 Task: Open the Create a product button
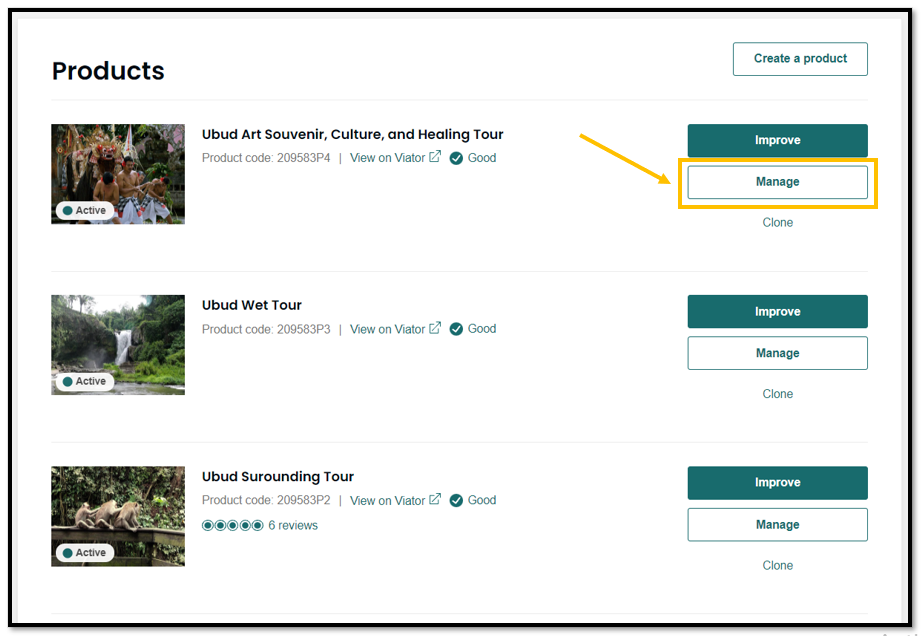[x=800, y=59]
